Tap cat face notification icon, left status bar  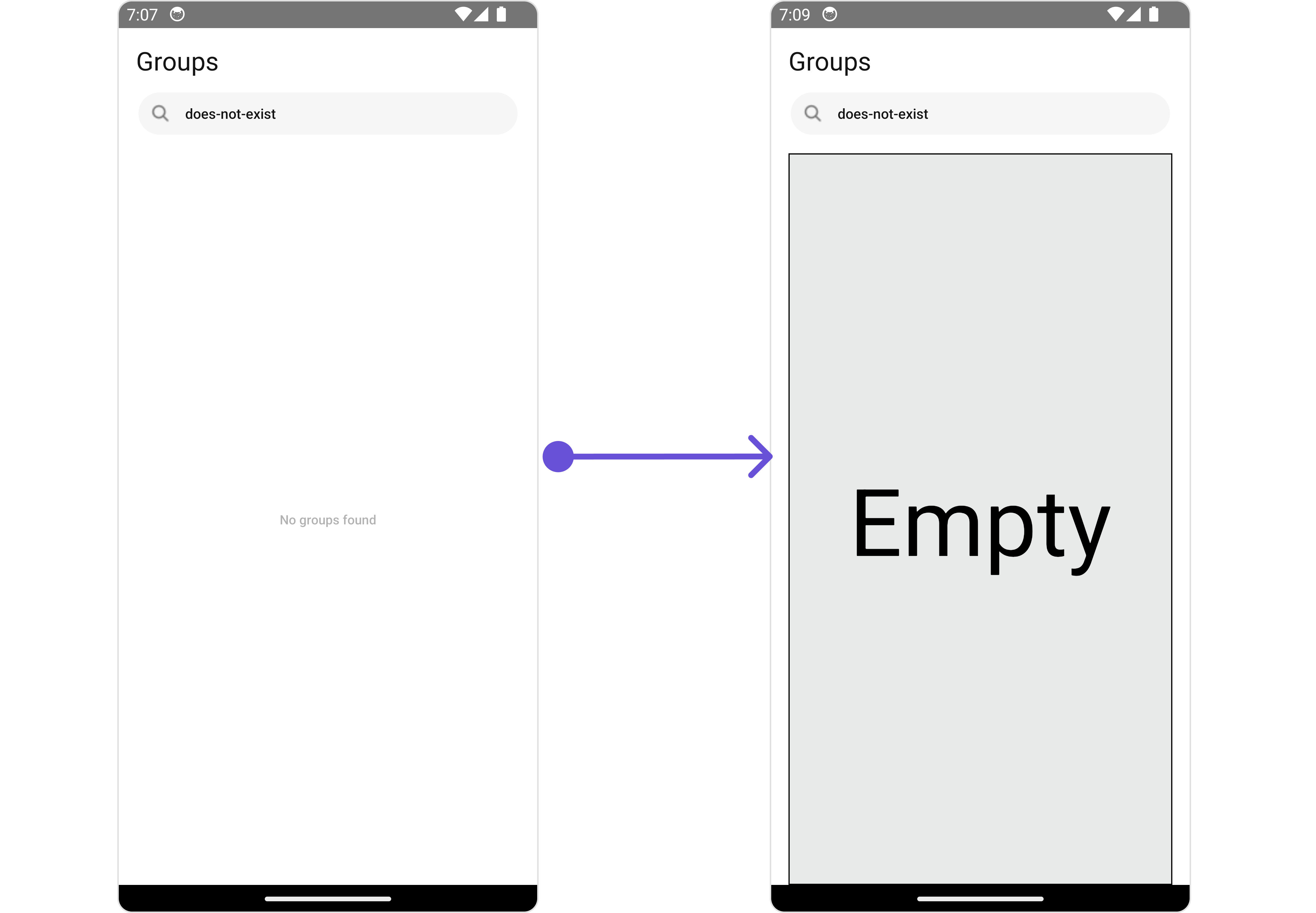(x=177, y=14)
